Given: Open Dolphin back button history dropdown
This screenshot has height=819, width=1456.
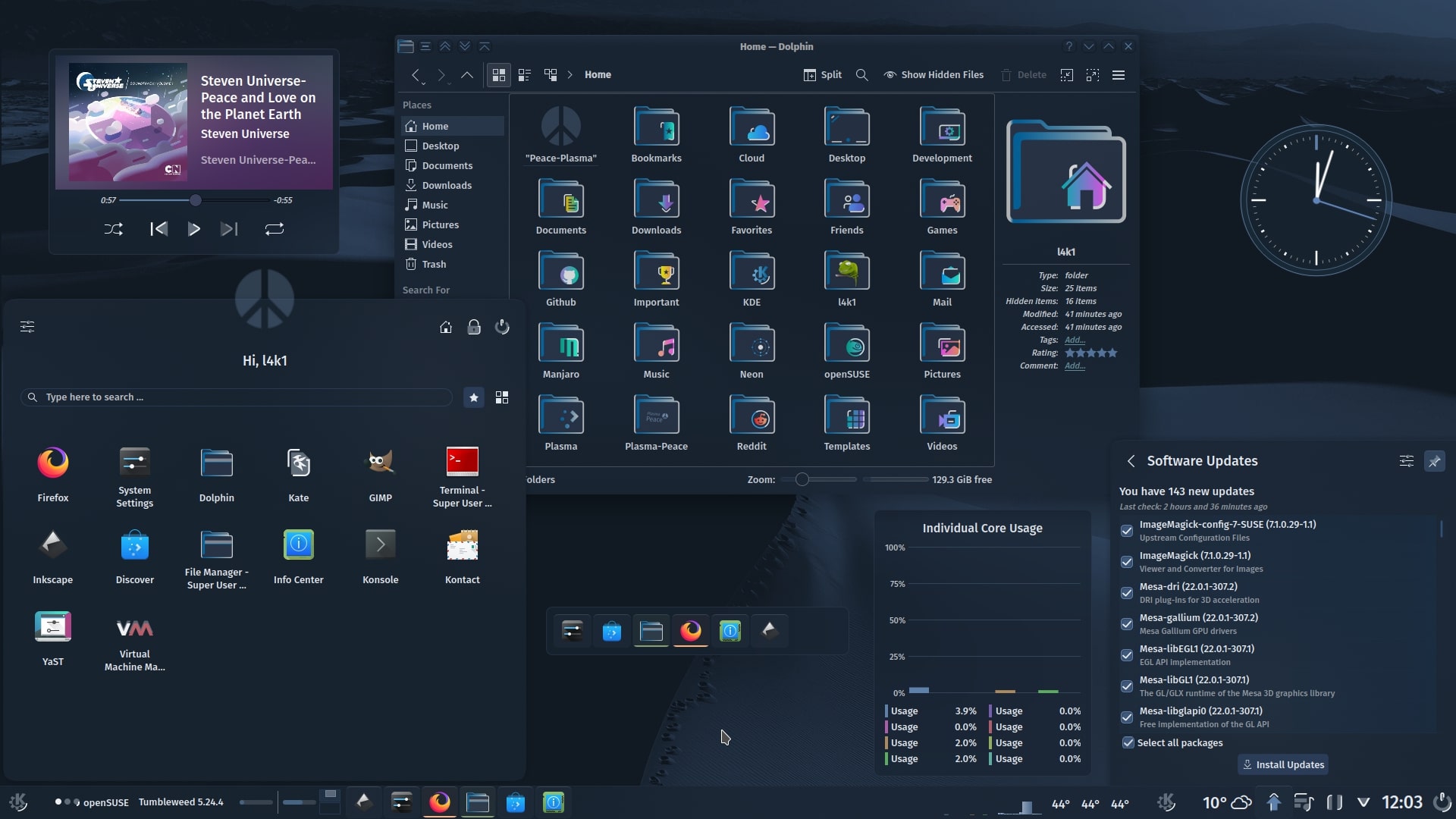Looking at the screenshot, I should 423,83.
